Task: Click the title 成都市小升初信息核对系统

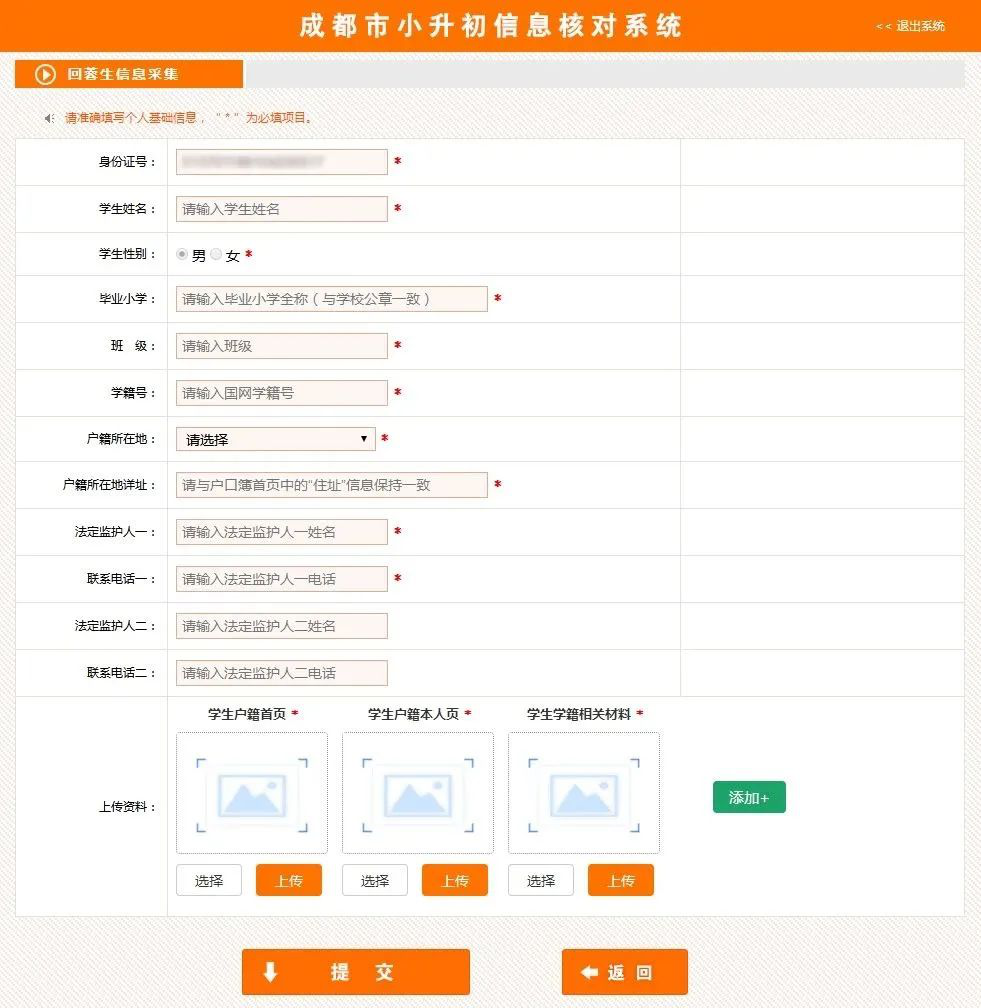Action: pyautogui.click(x=490, y=26)
